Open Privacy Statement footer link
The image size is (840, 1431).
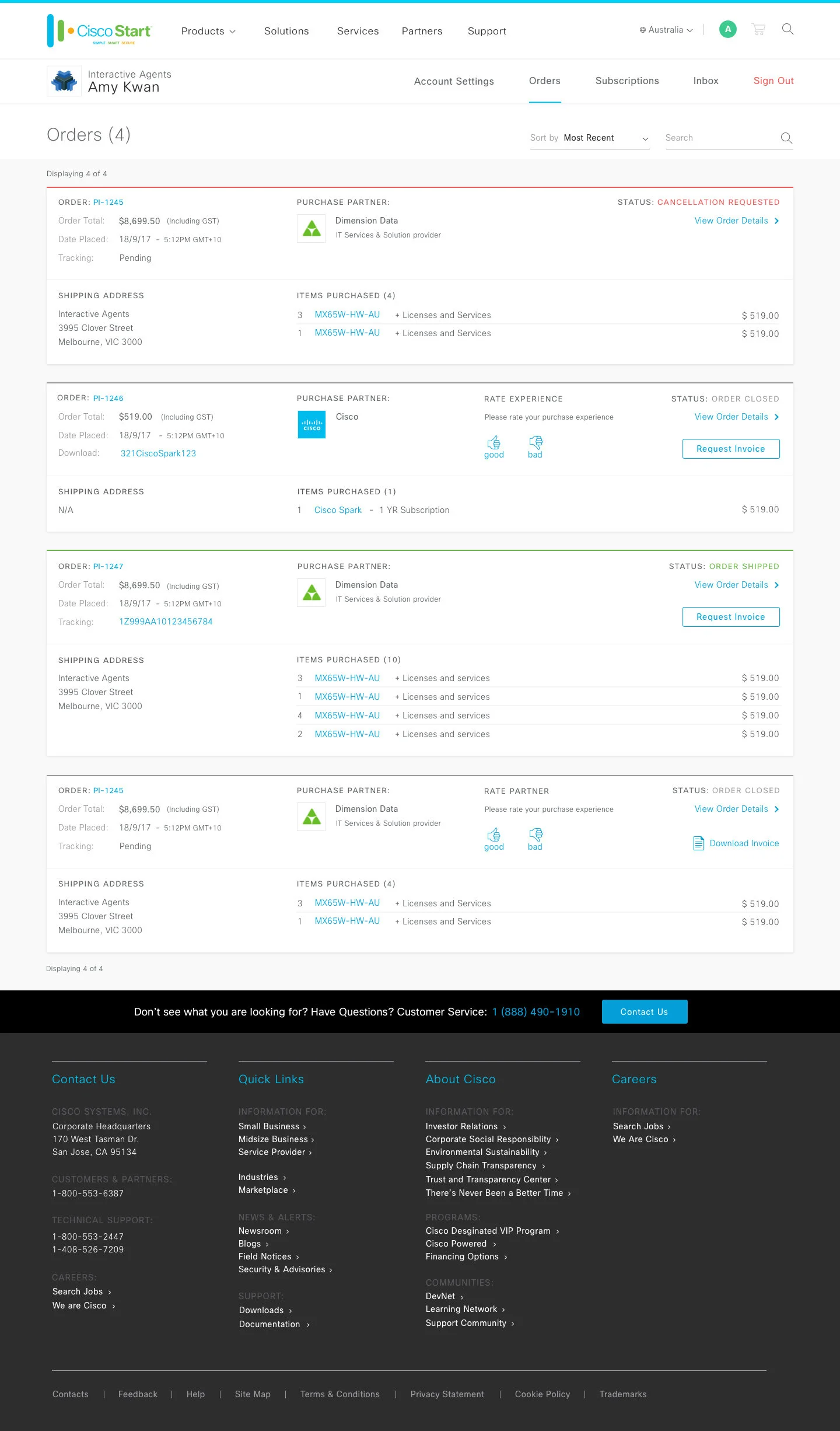pos(447,1394)
